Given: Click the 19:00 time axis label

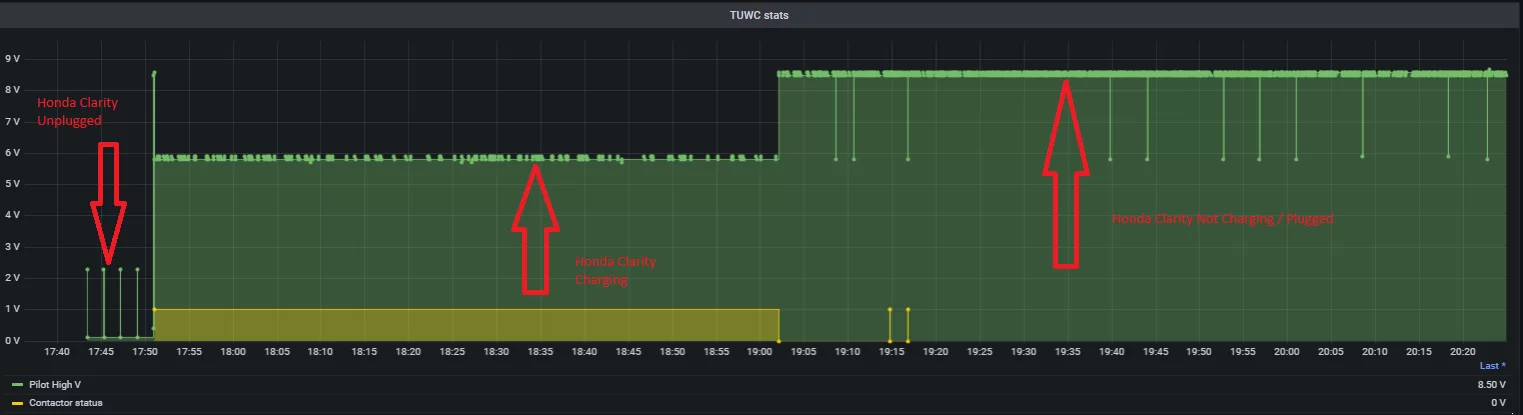Looking at the screenshot, I should tap(760, 352).
